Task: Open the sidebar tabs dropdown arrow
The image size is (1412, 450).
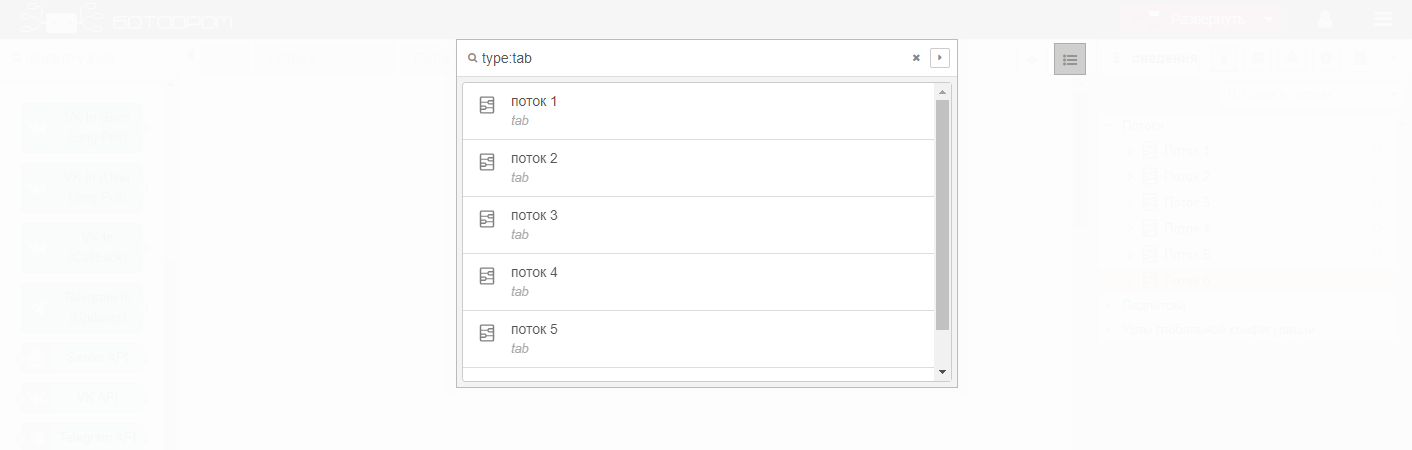Action: point(1395,59)
